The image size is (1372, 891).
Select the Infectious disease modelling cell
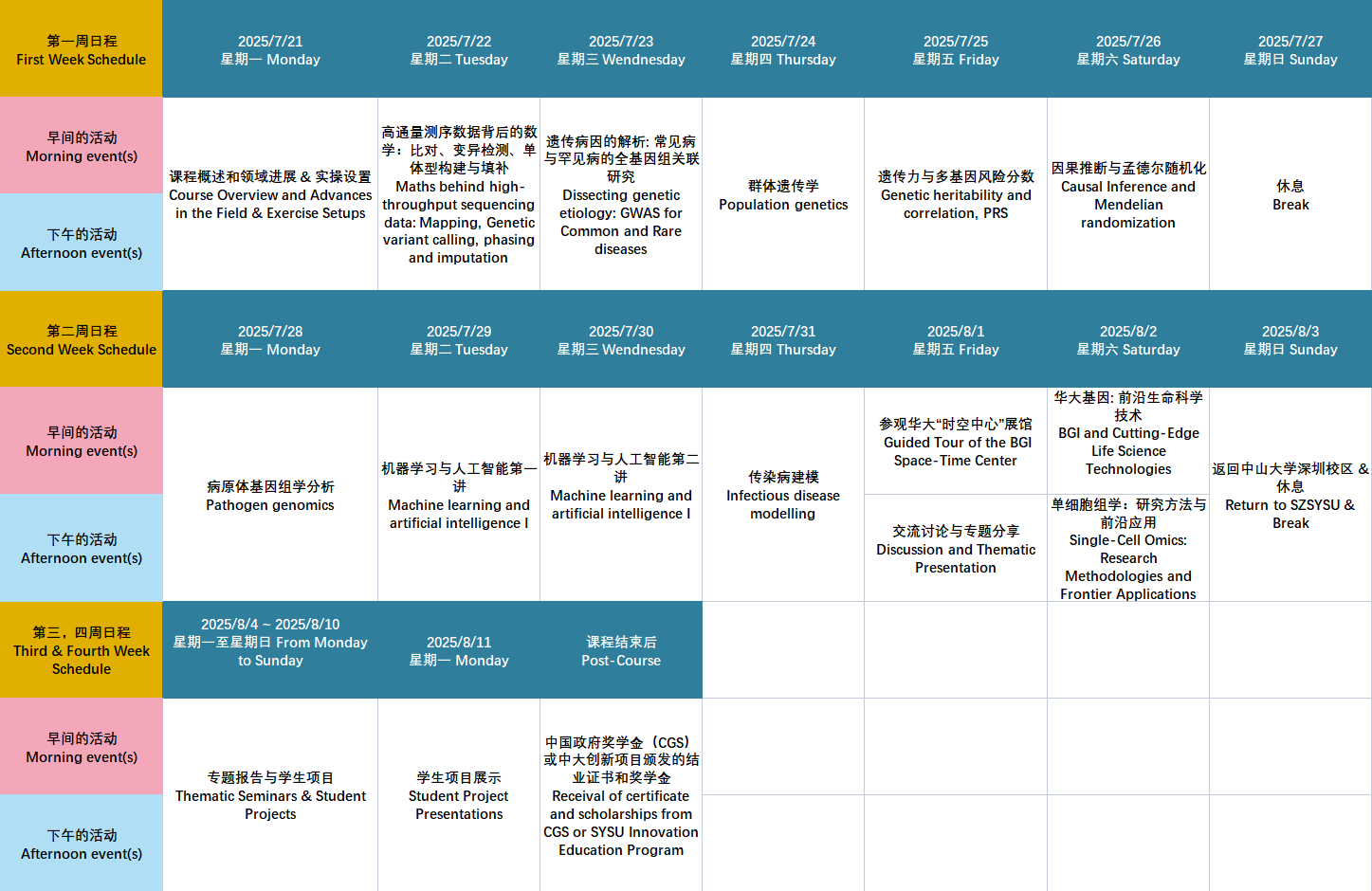pos(783,496)
